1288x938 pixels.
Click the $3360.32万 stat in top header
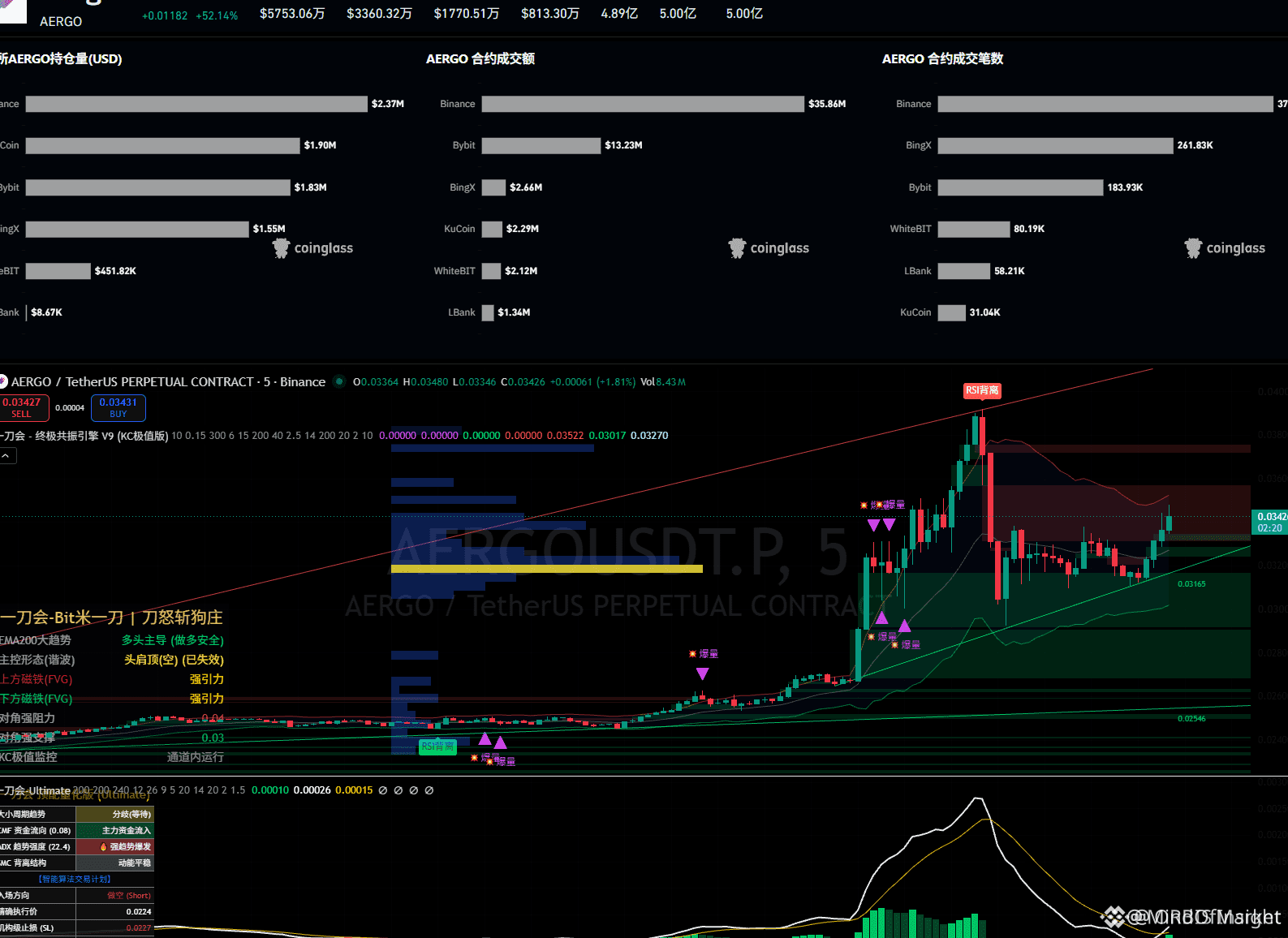[379, 14]
